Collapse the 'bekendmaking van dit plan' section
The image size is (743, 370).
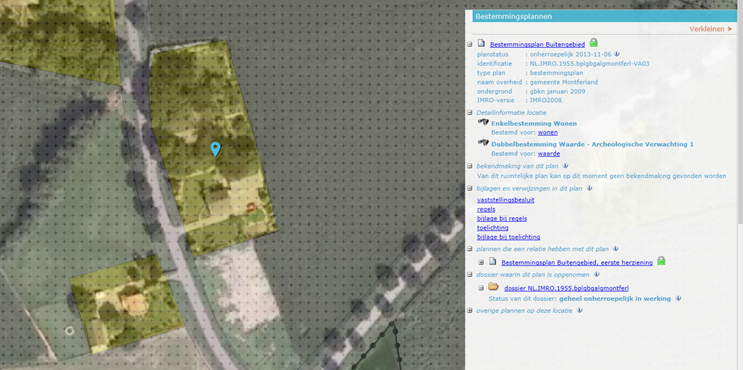pyautogui.click(x=470, y=166)
